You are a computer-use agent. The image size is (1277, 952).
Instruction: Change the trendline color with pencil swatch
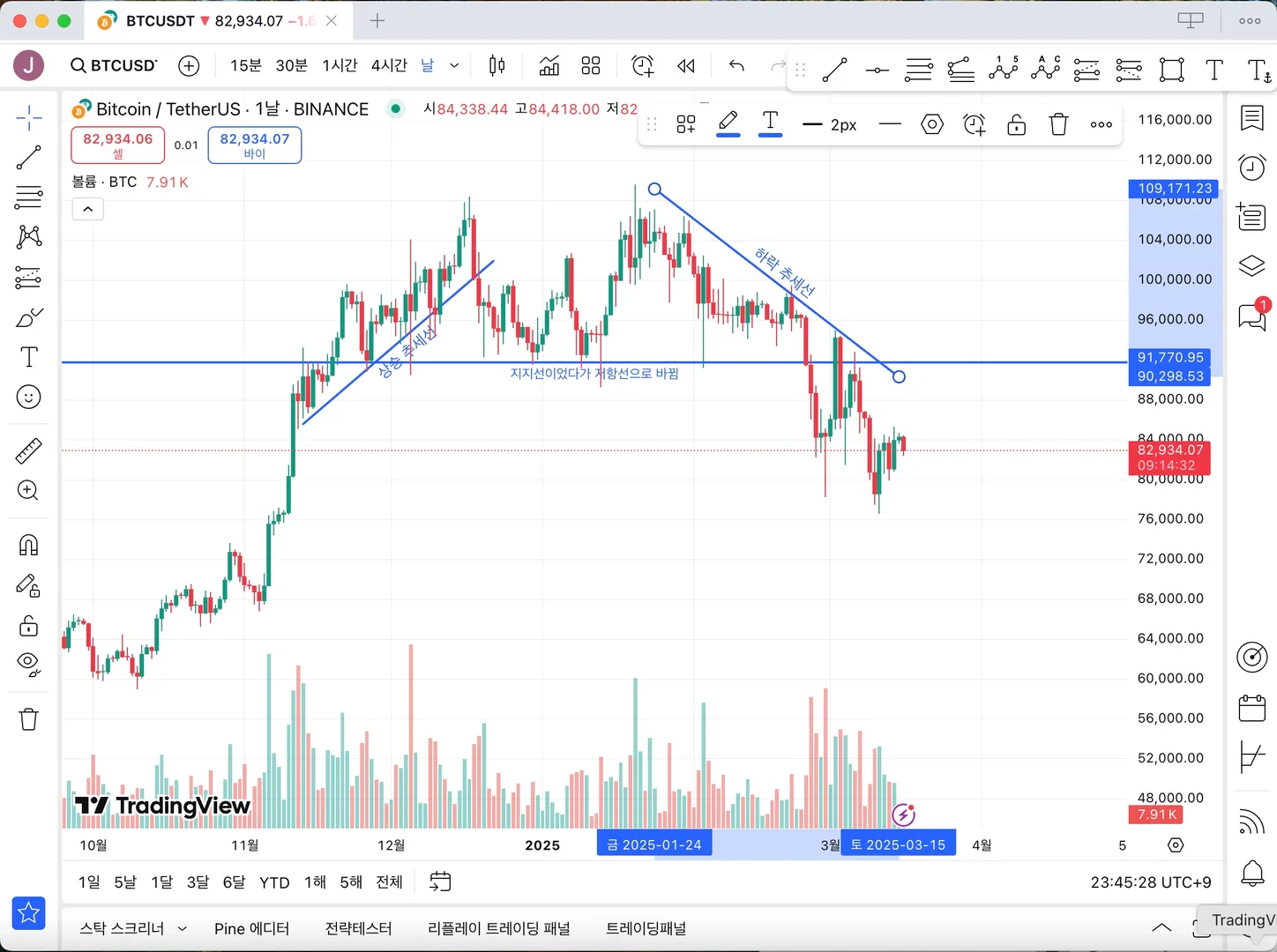pos(728,124)
